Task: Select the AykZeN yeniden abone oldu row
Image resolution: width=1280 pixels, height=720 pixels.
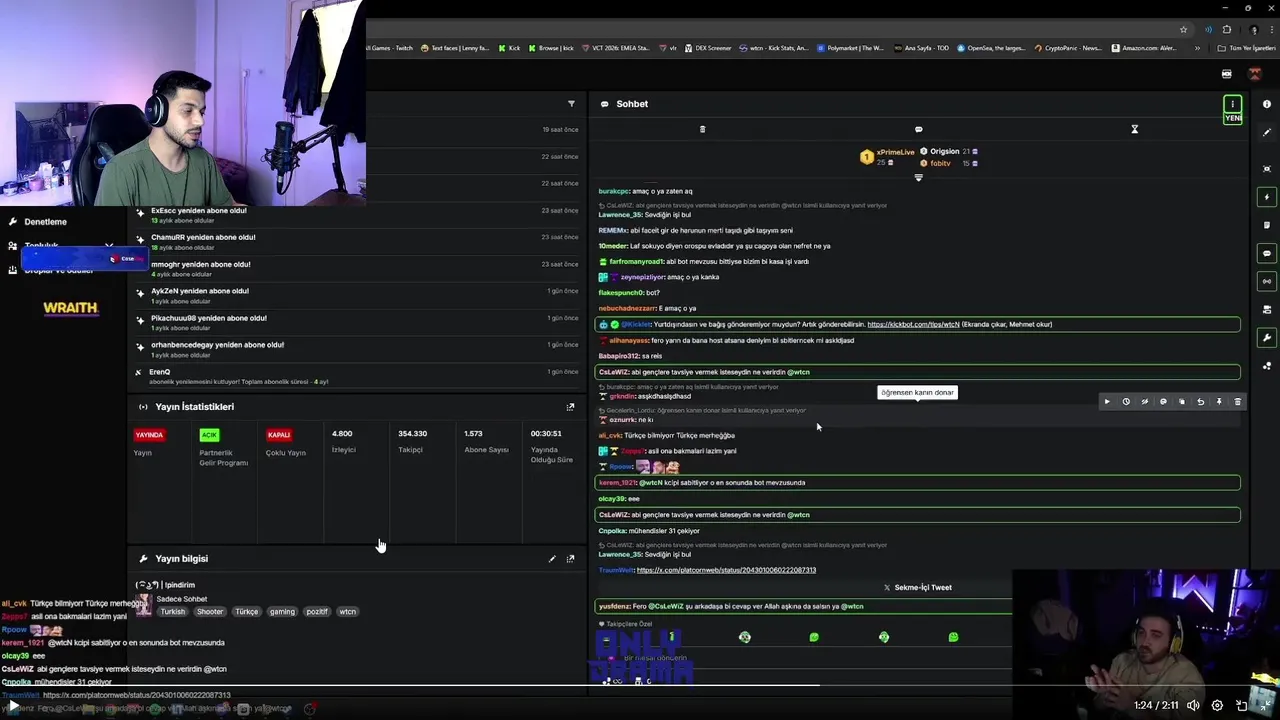Action: (x=357, y=296)
